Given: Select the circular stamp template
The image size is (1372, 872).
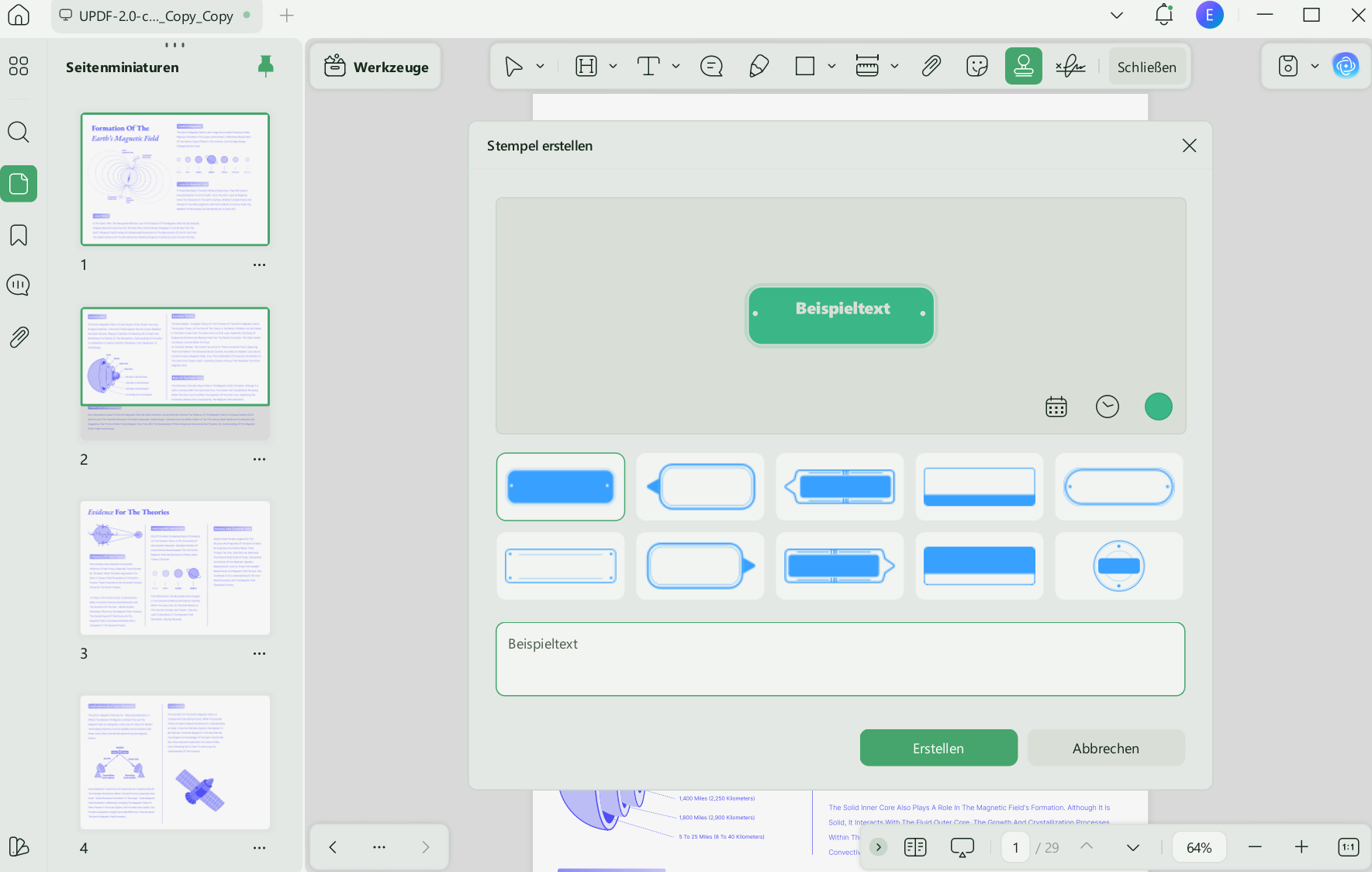Looking at the screenshot, I should click(x=1119, y=566).
